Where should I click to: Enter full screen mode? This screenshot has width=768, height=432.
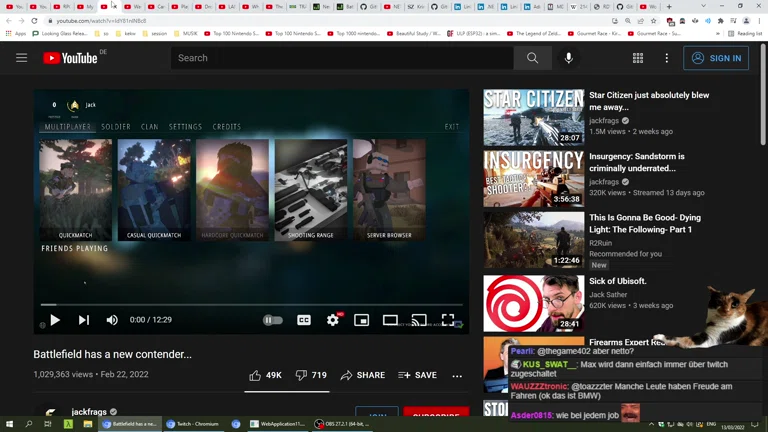click(x=448, y=320)
